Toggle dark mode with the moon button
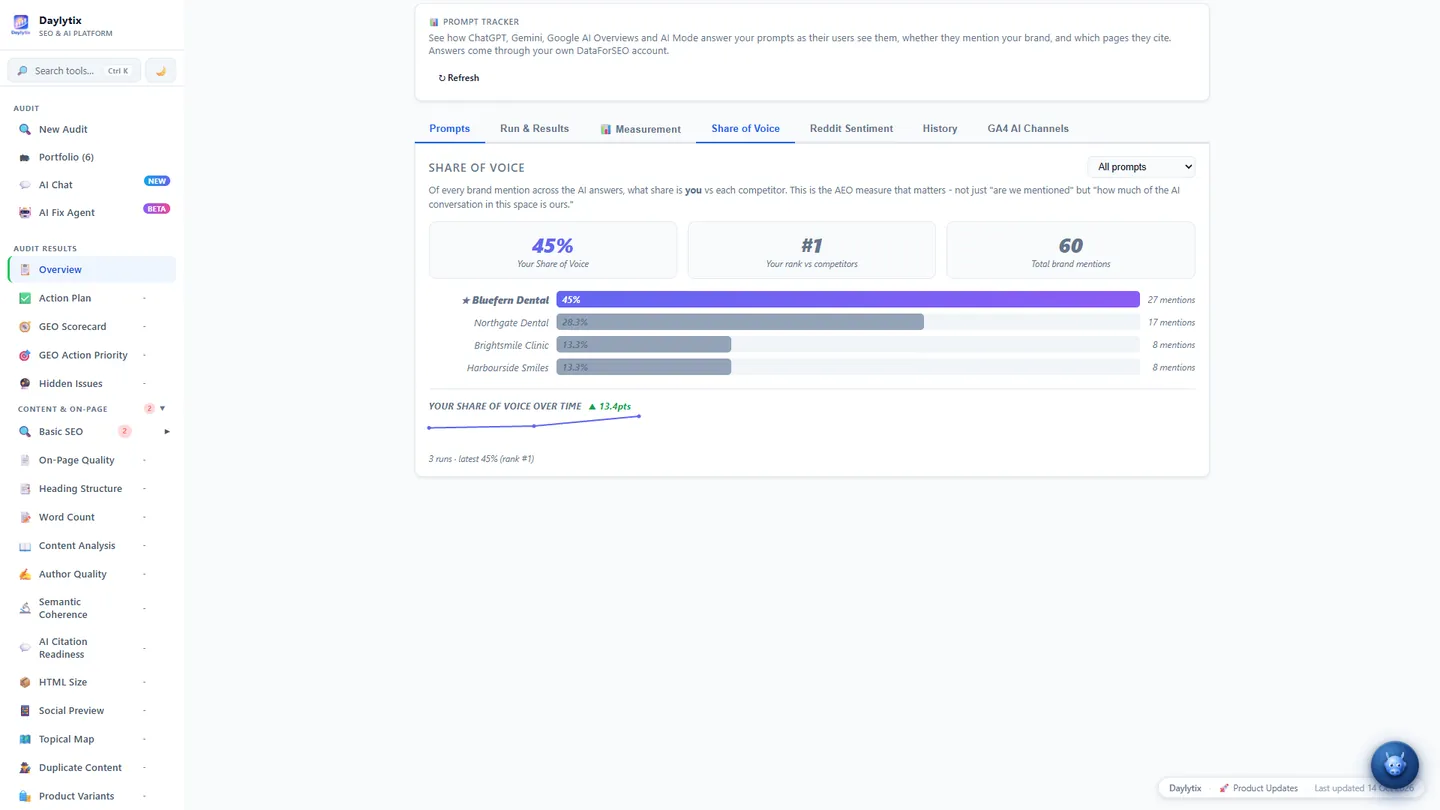The image size is (1440, 810). tap(160, 71)
